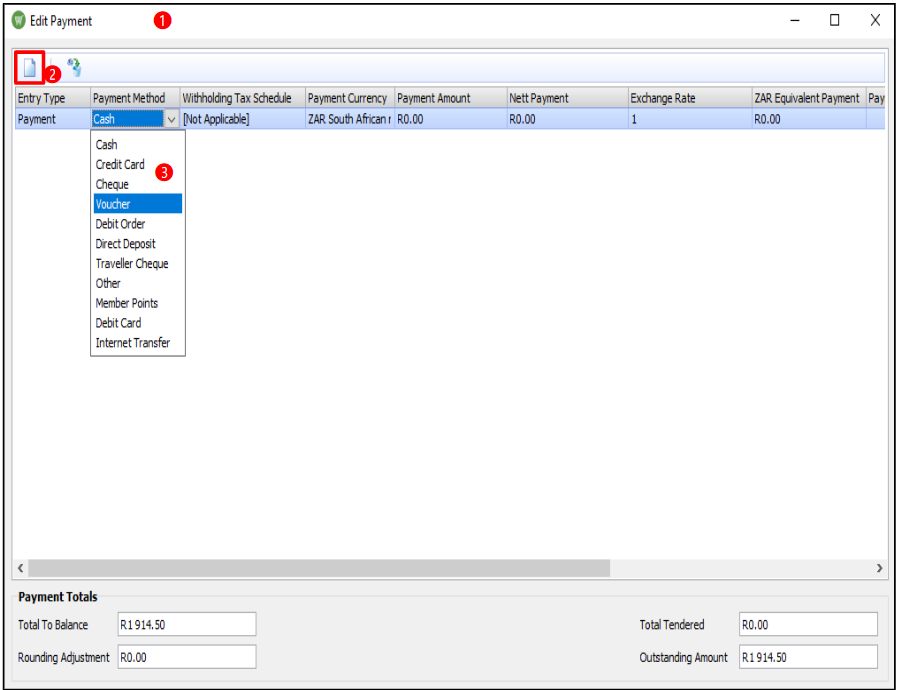The height and width of the screenshot is (690, 898).
Task: Open the Payment Method dropdown arrow
Action: pos(171,119)
